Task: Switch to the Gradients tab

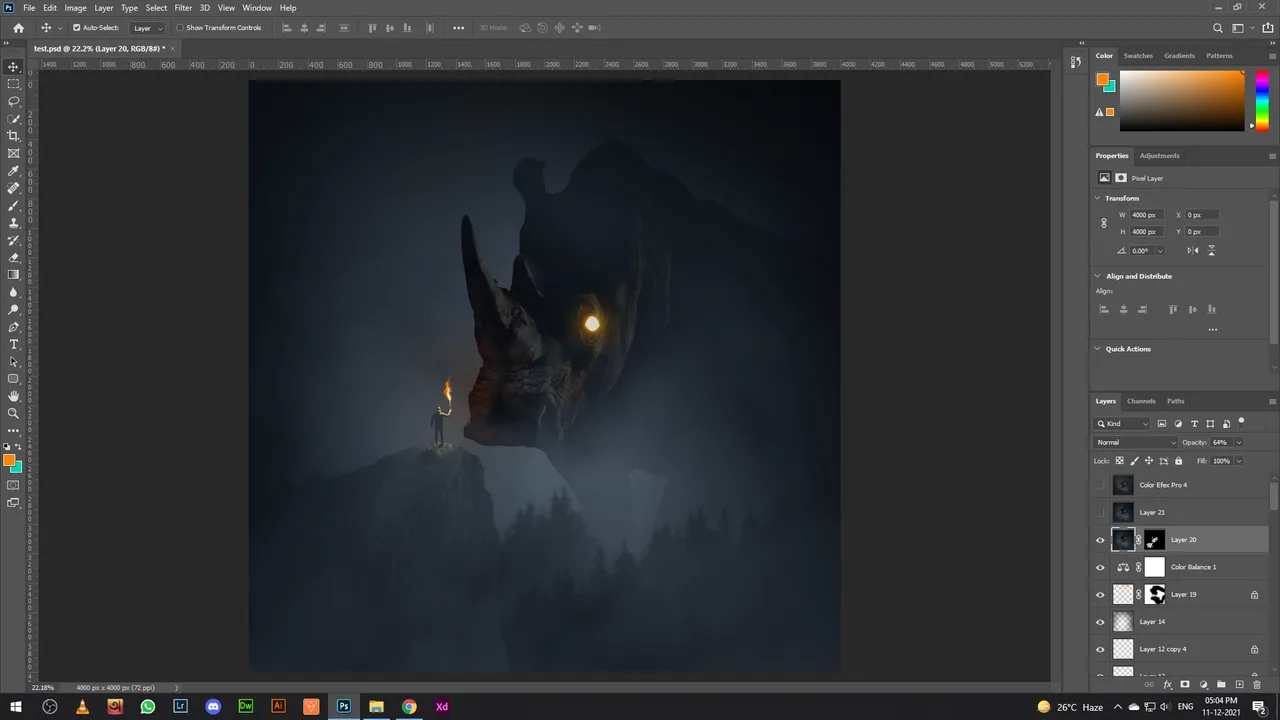Action: click(x=1179, y=56)
